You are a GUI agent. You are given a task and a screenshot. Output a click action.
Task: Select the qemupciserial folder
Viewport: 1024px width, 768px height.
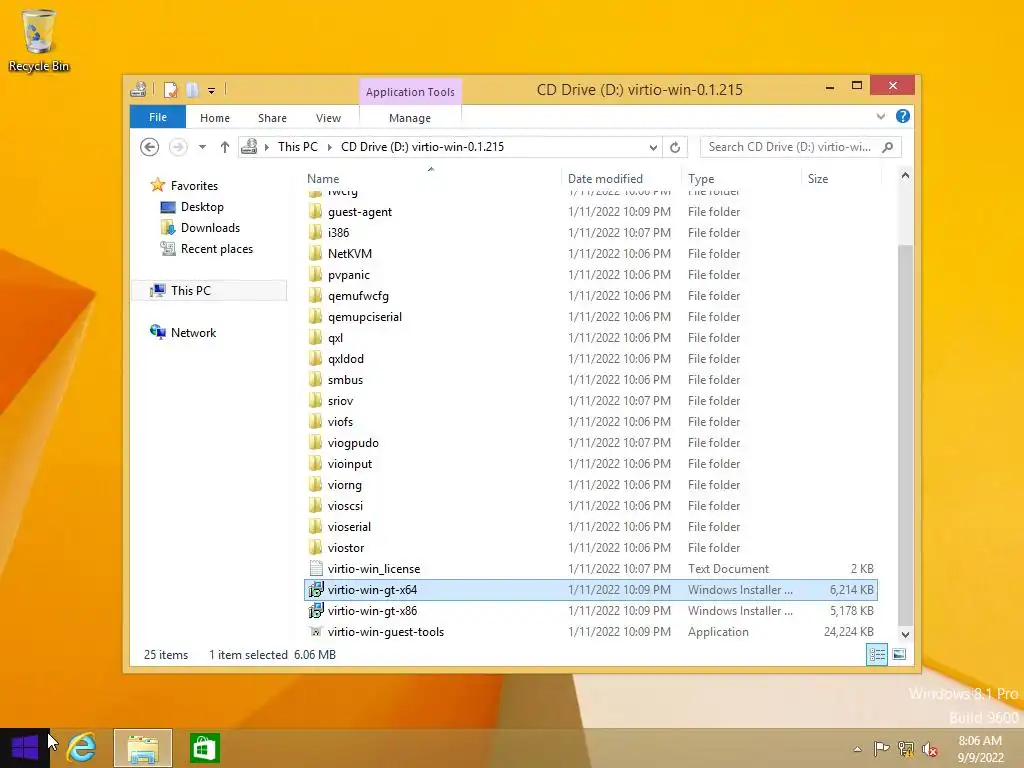pyautogui.click(x=590, y=317)
